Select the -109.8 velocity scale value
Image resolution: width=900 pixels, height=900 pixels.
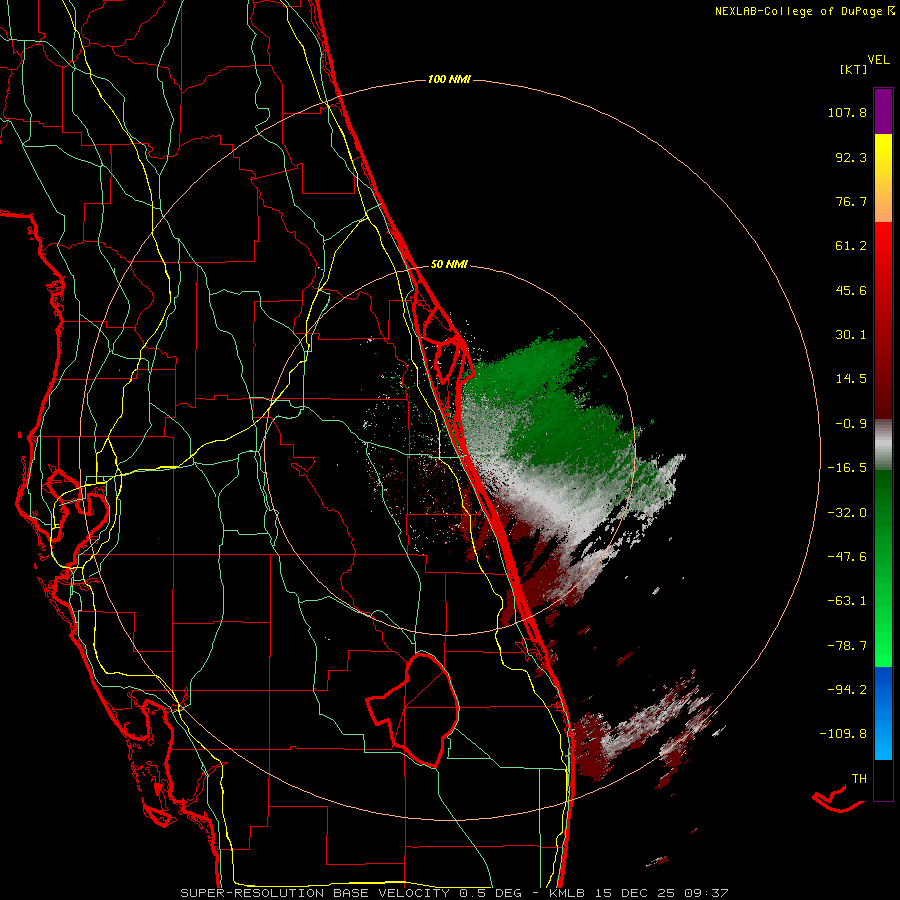(843, 734)
